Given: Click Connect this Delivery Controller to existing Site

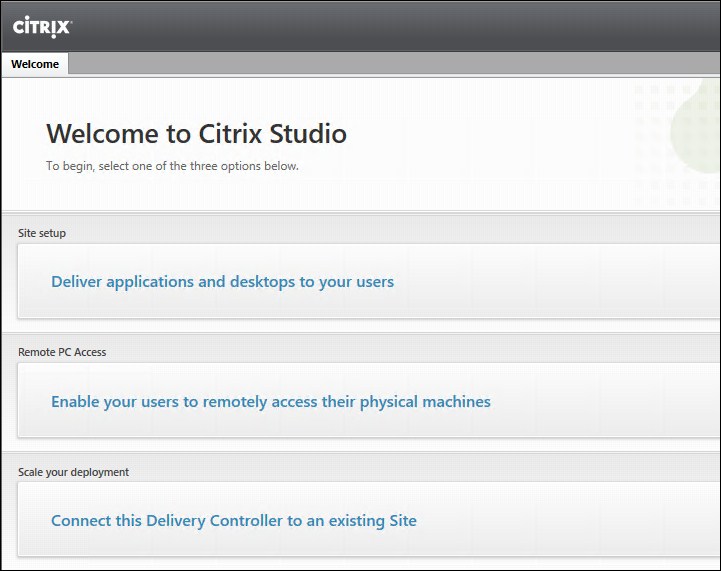Looking at the screenshot, I should [234, 521].
